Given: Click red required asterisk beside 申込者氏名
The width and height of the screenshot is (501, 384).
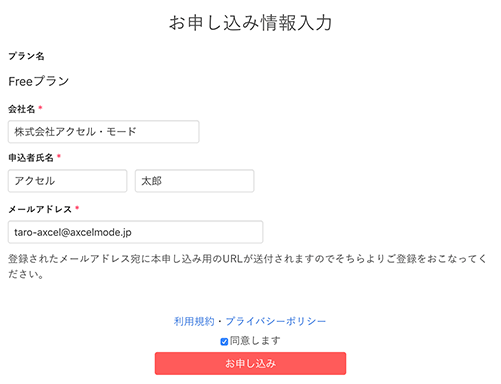Looking at the screenshot, I should (x=59, y=156).
